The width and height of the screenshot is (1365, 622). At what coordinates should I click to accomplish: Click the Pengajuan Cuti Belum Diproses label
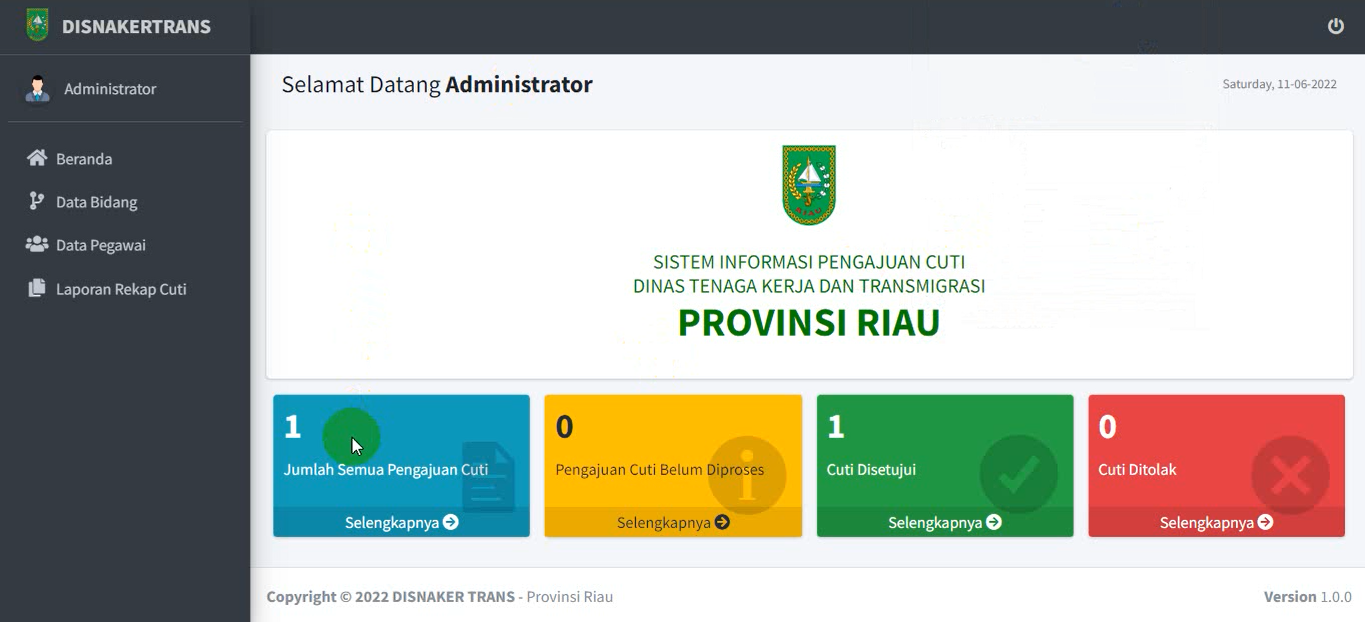click(660, 469)
